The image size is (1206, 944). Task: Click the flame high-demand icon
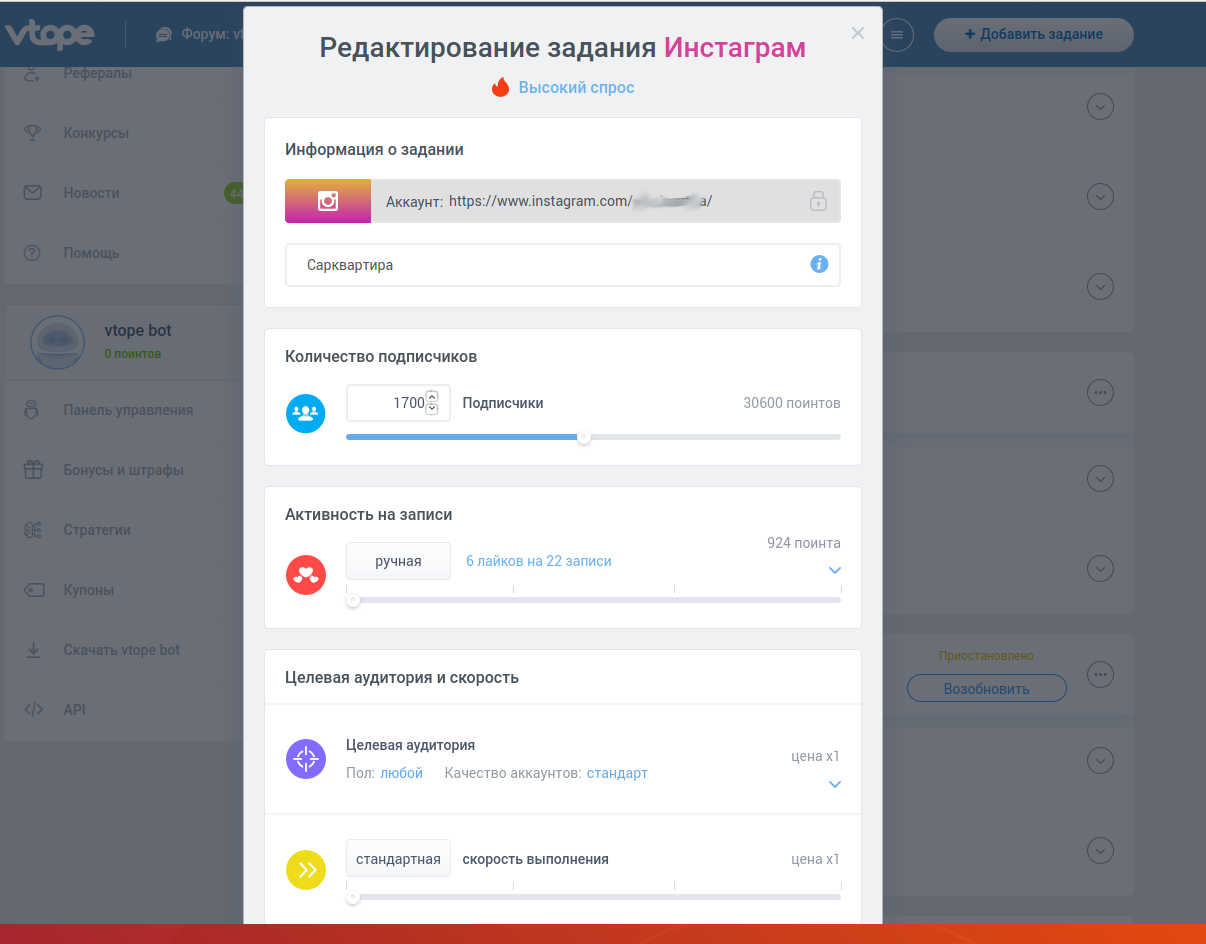point(500,88)
